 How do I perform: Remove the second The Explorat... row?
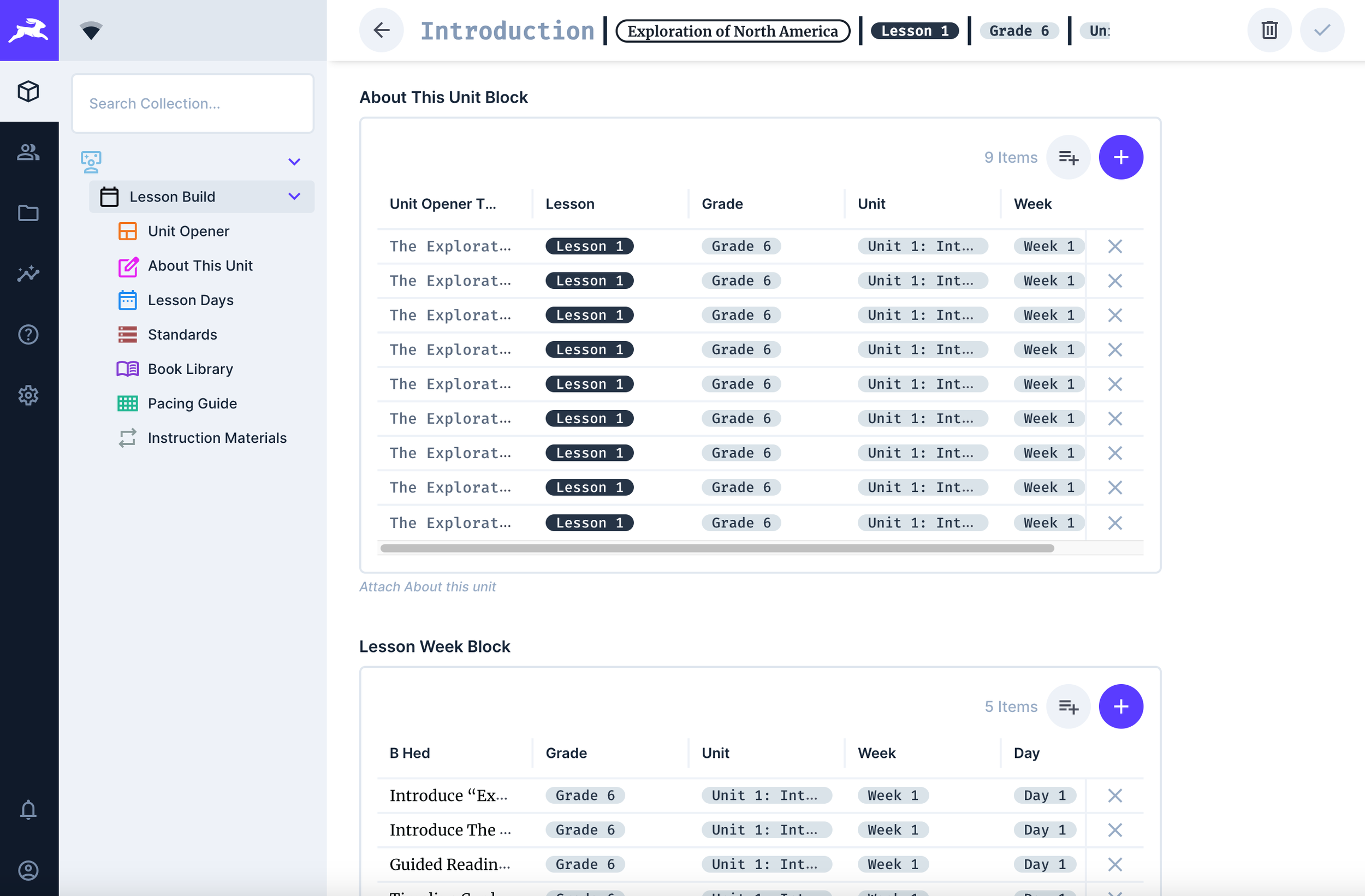point(1114,281)
